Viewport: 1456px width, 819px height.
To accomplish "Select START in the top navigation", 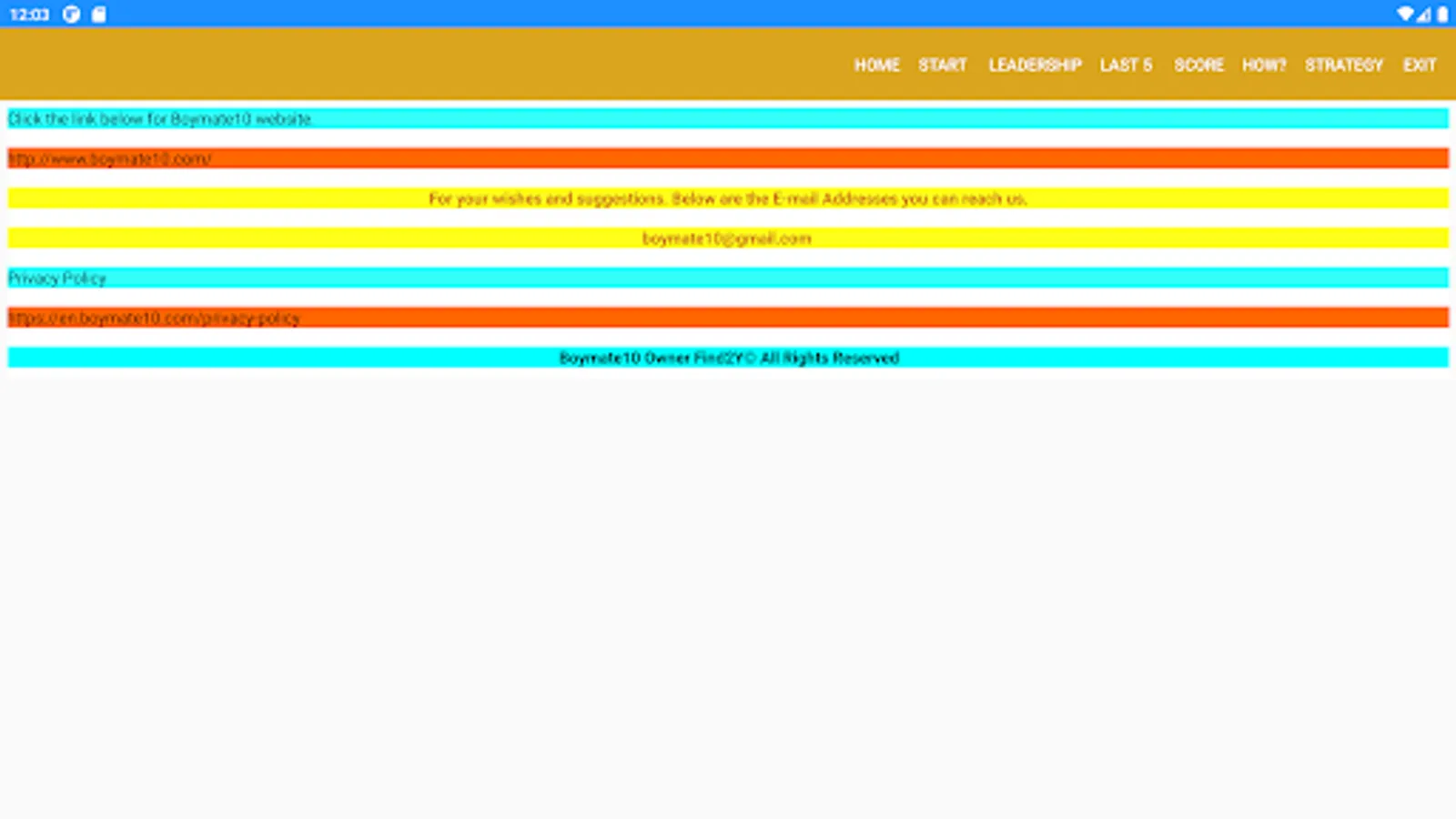I will point(942,65).
